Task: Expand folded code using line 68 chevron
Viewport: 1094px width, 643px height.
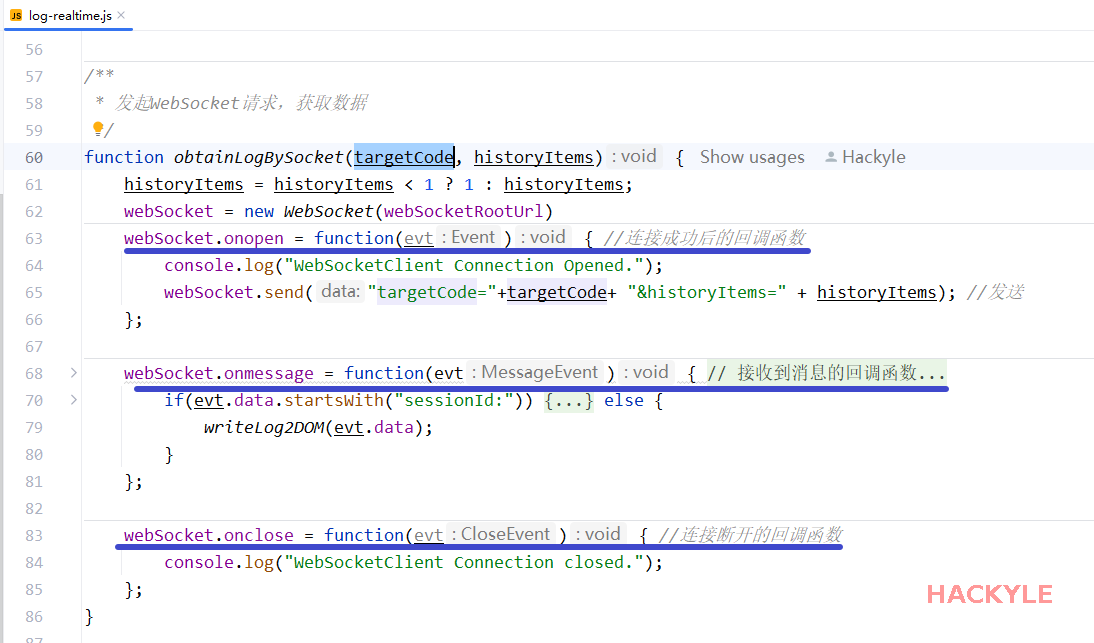Action: pyautogui.click(x=73, y=373)
